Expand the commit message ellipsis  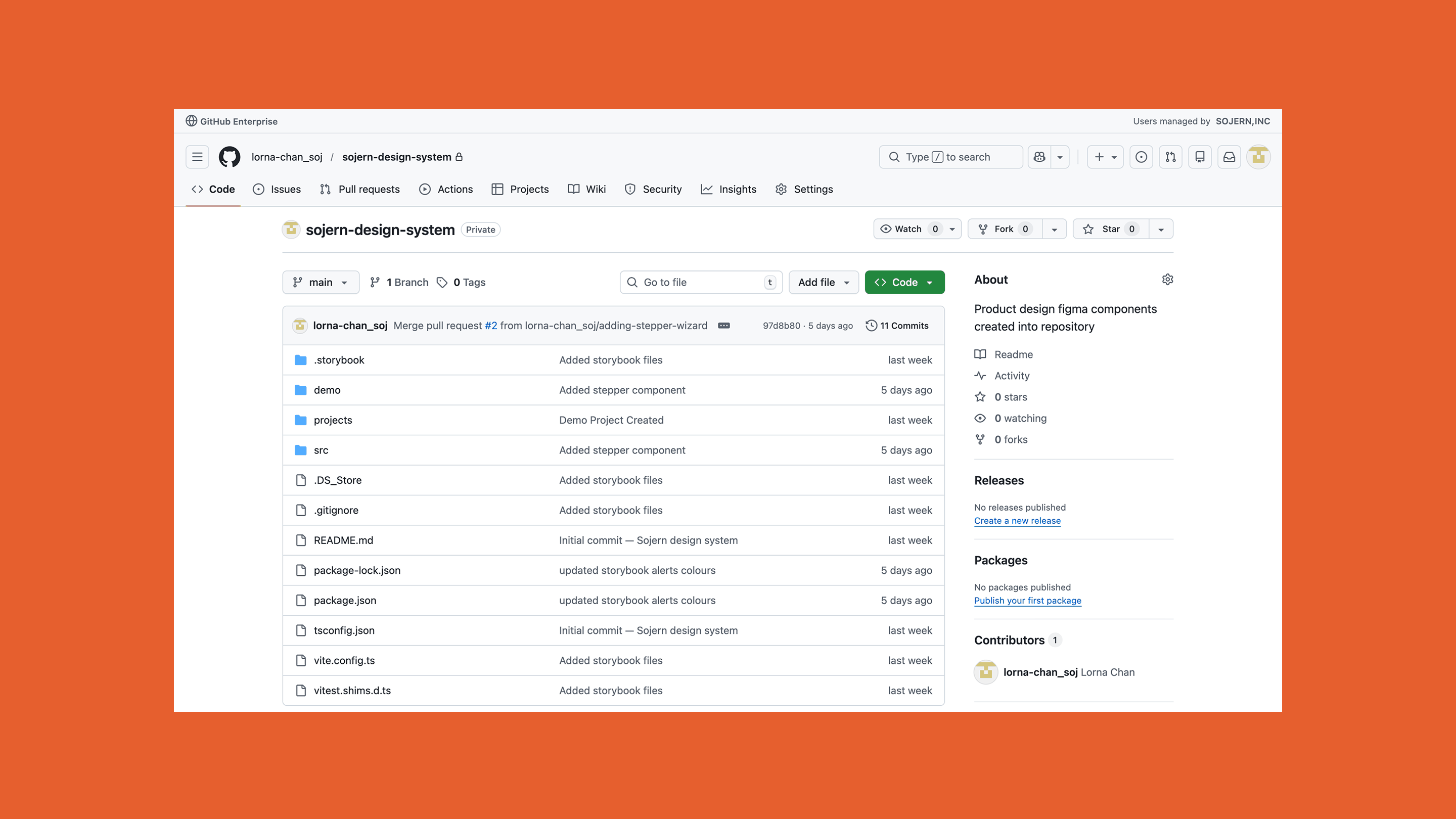point(724,325)
